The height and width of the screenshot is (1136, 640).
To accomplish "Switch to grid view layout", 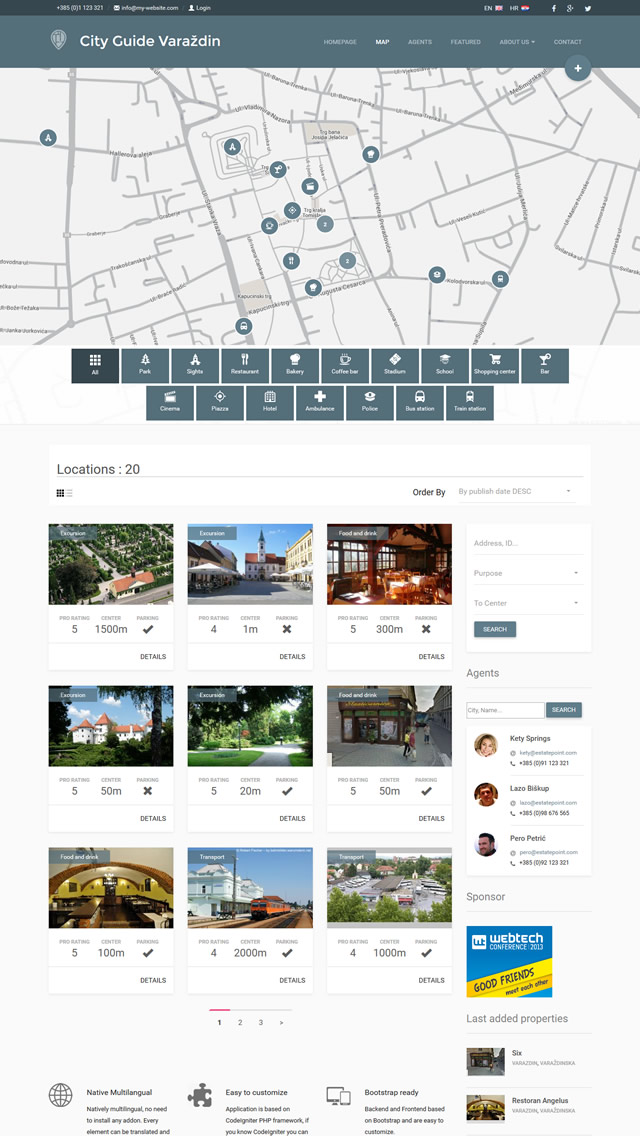I will 60,493.
